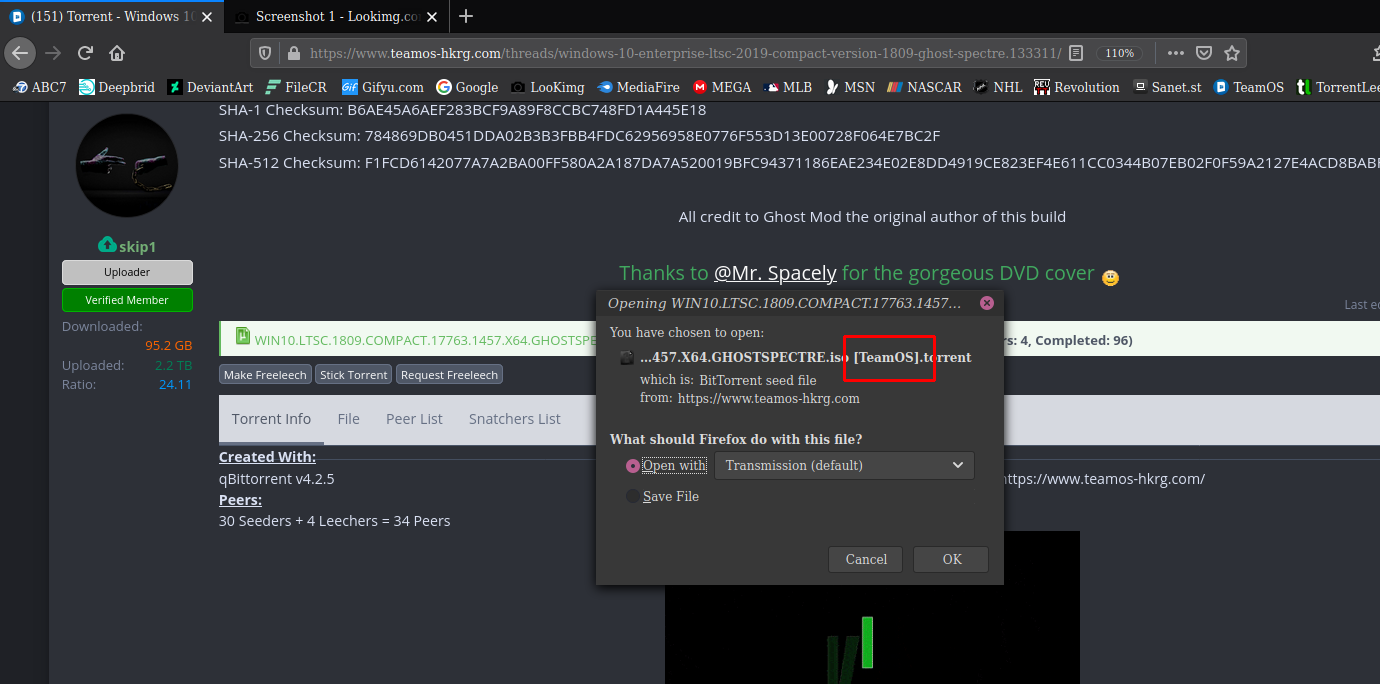Click the torrent file icon in dialog
The image size is (1380, 684).
(x=626, y=357)
